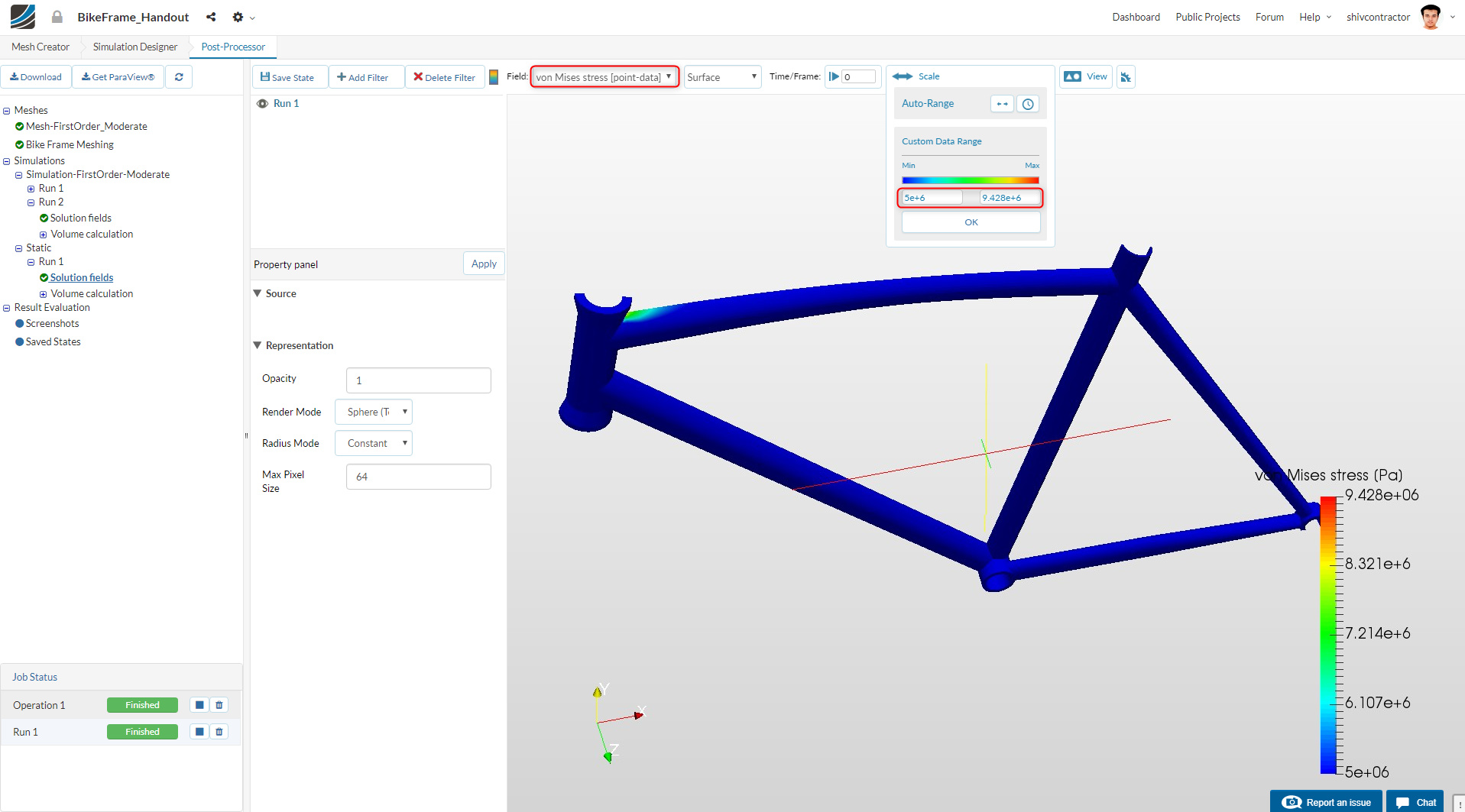1465x812 pixels.
Task: Click the color legend icon beside Field
Action: pyautogui.click(x=494, y=77)
